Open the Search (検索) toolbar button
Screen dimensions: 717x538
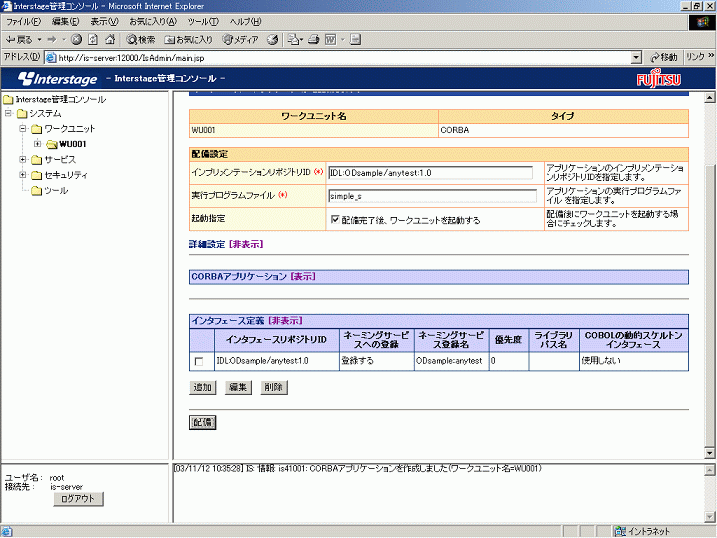point(141,40)
